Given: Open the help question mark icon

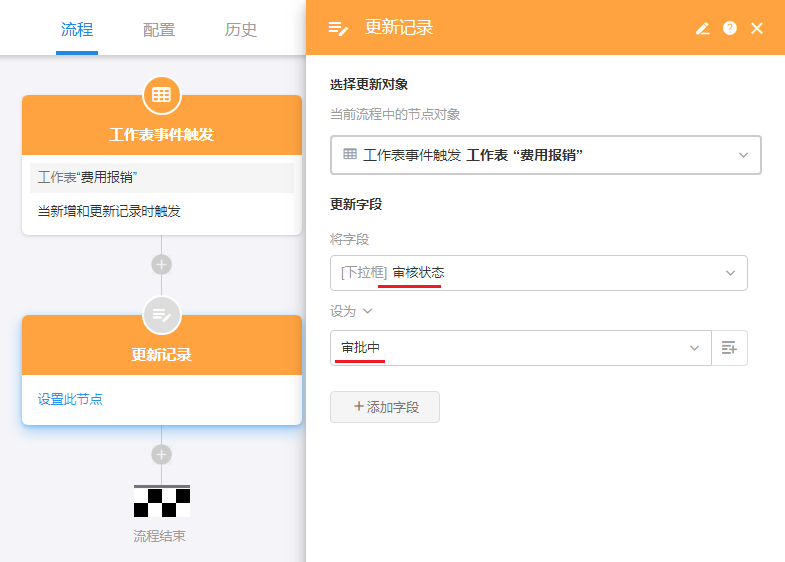Looking at the screenshot, I should [x=730, y=28].
